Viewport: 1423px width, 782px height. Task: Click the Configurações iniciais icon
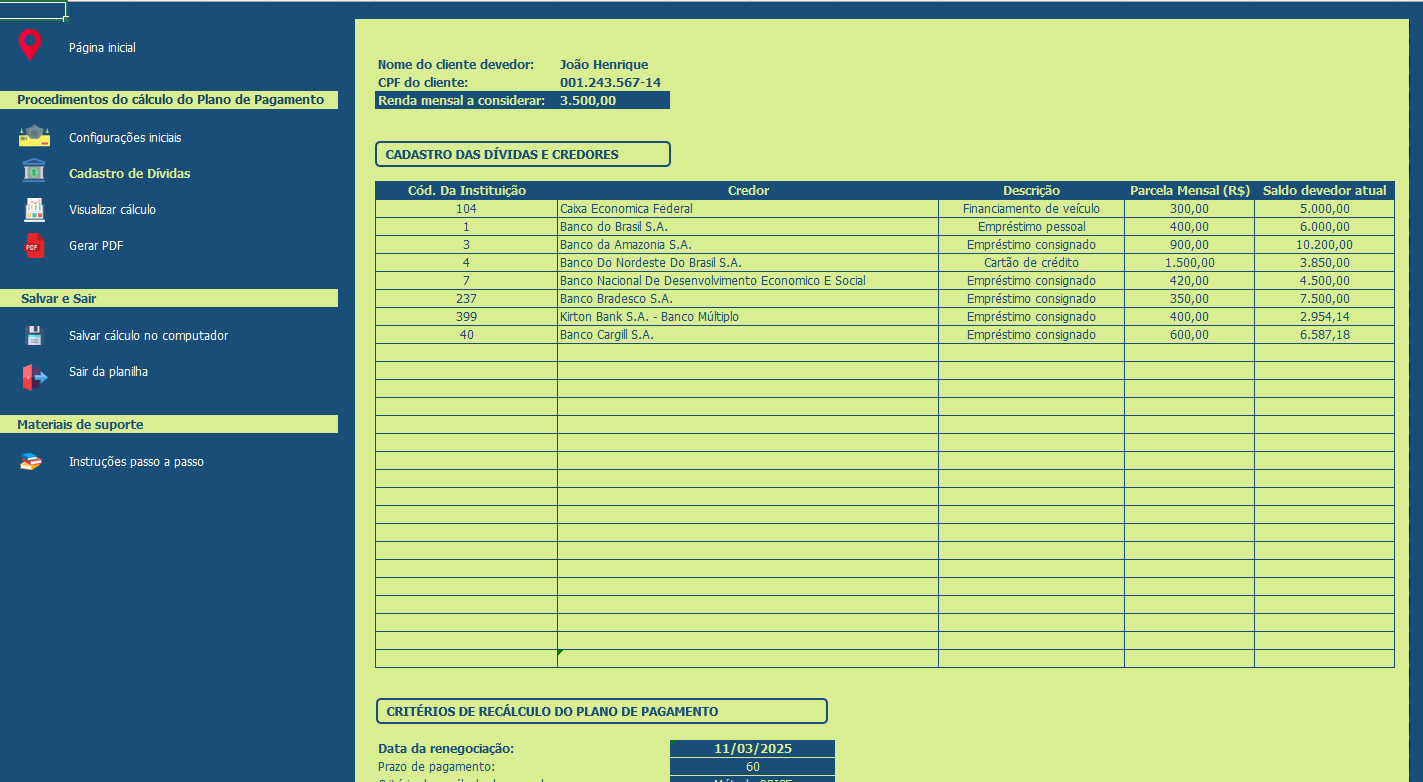click(34, 137)
